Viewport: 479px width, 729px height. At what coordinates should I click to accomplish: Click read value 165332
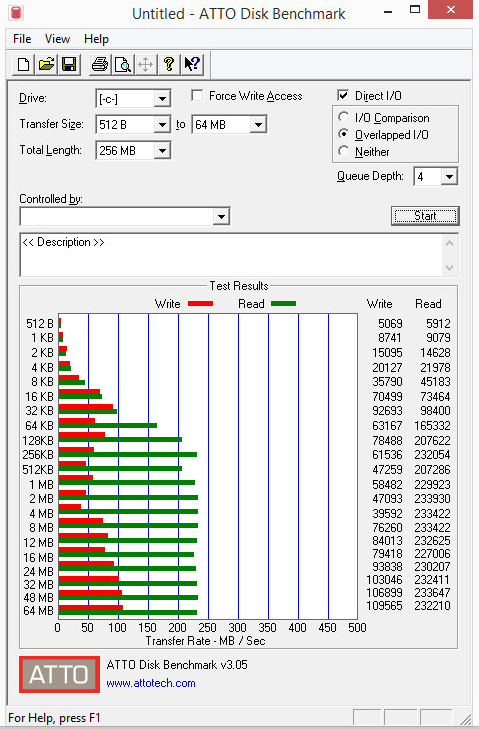tap(432, 425)
